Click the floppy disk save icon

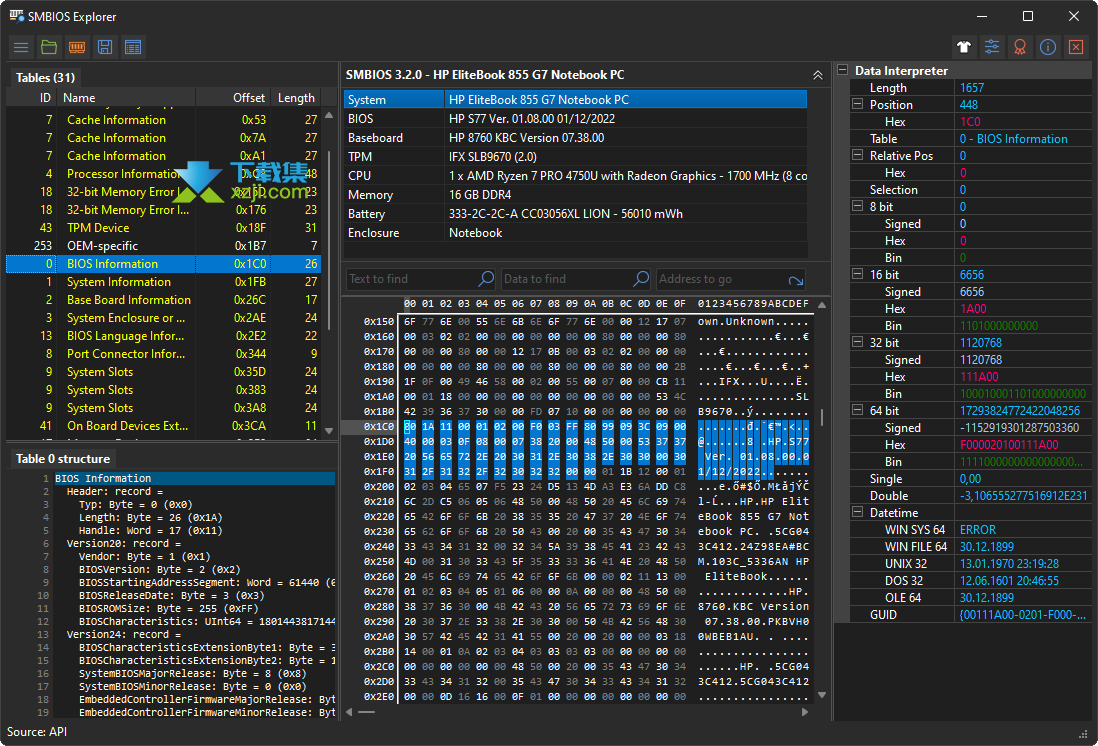pyautogui.click(x=105, y=47)
